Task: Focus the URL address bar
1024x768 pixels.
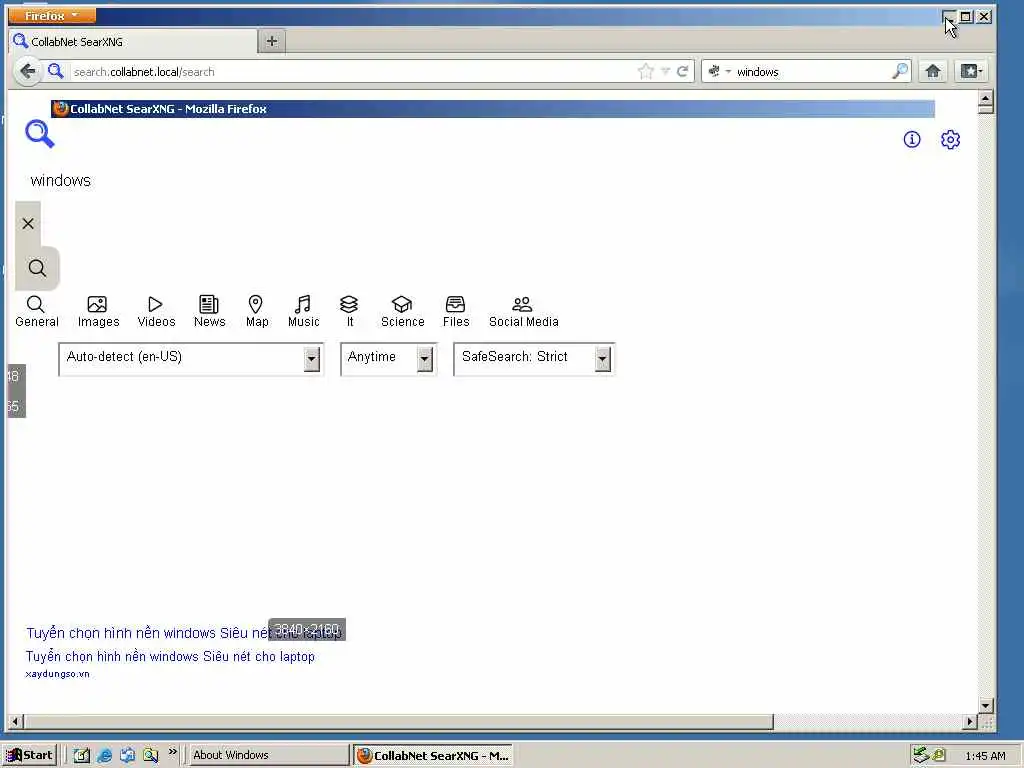Action: point(353,72)
